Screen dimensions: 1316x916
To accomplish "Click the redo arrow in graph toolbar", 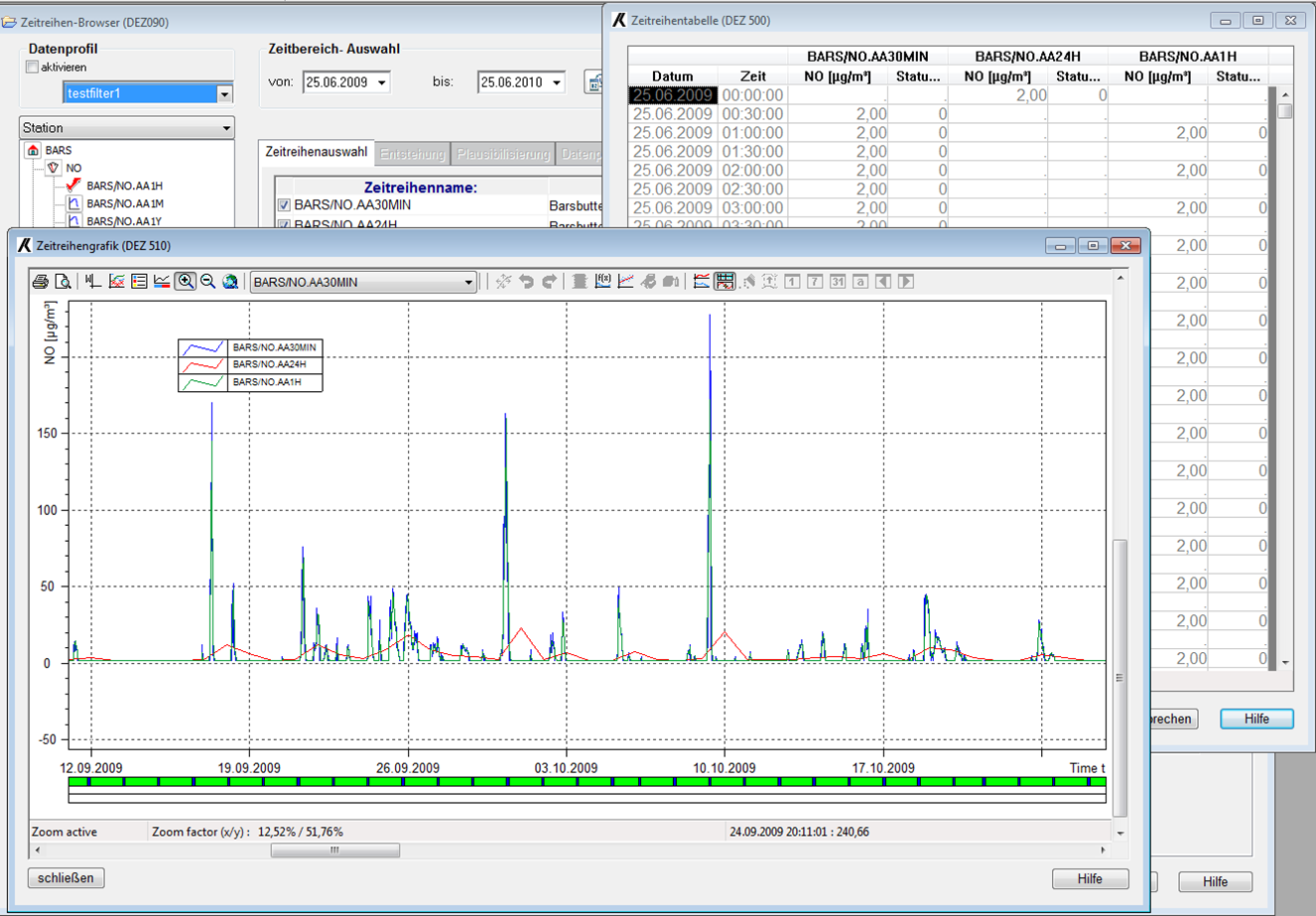I will (x=549, y=282).
